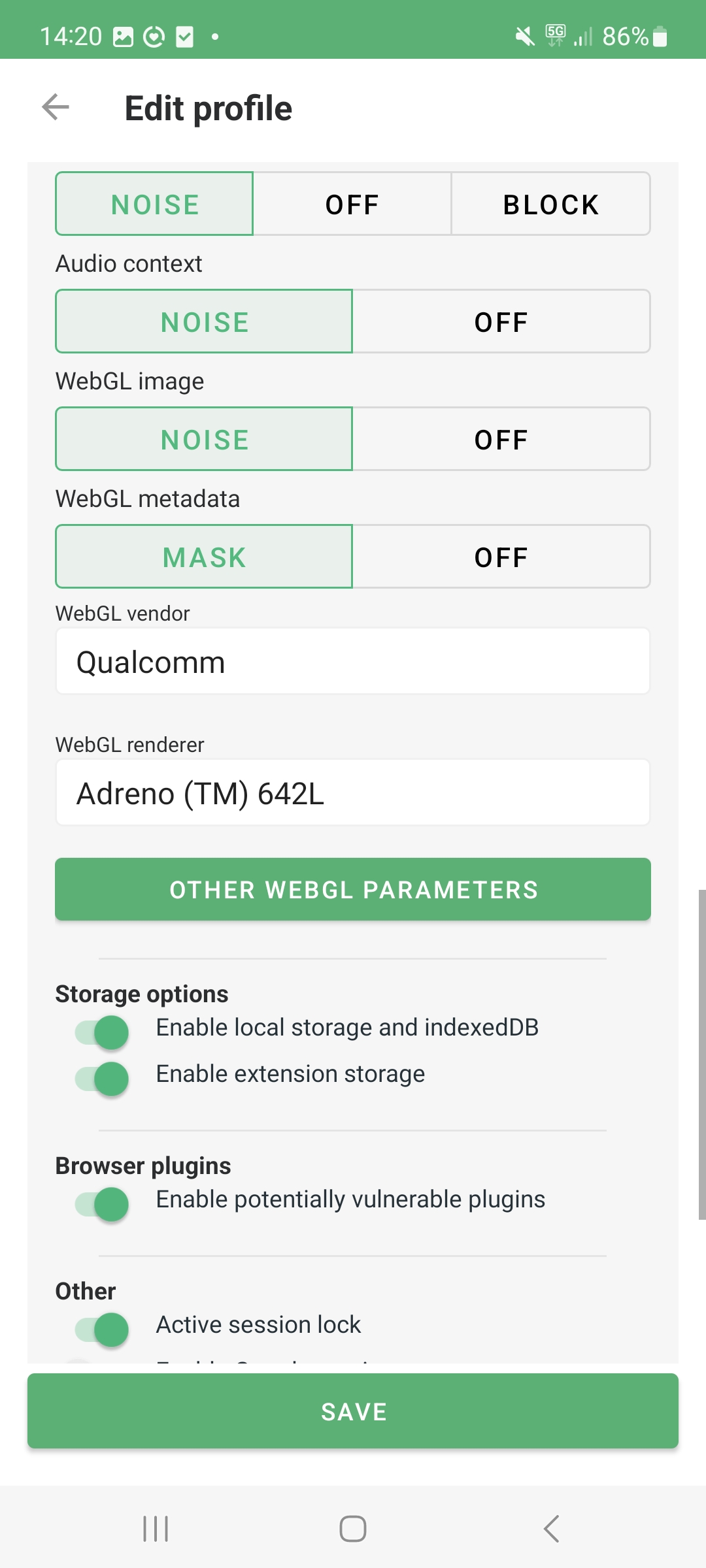This screenshot has width=706, height=1568.
Task: Tap the Android recent apps icon
Action: (x=156, y=1529)
